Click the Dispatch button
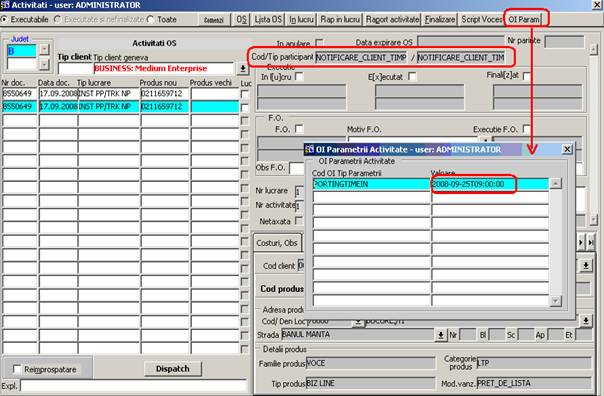This screenshot has width=604, height=396. pyautogui.click(x=173, y=369)
